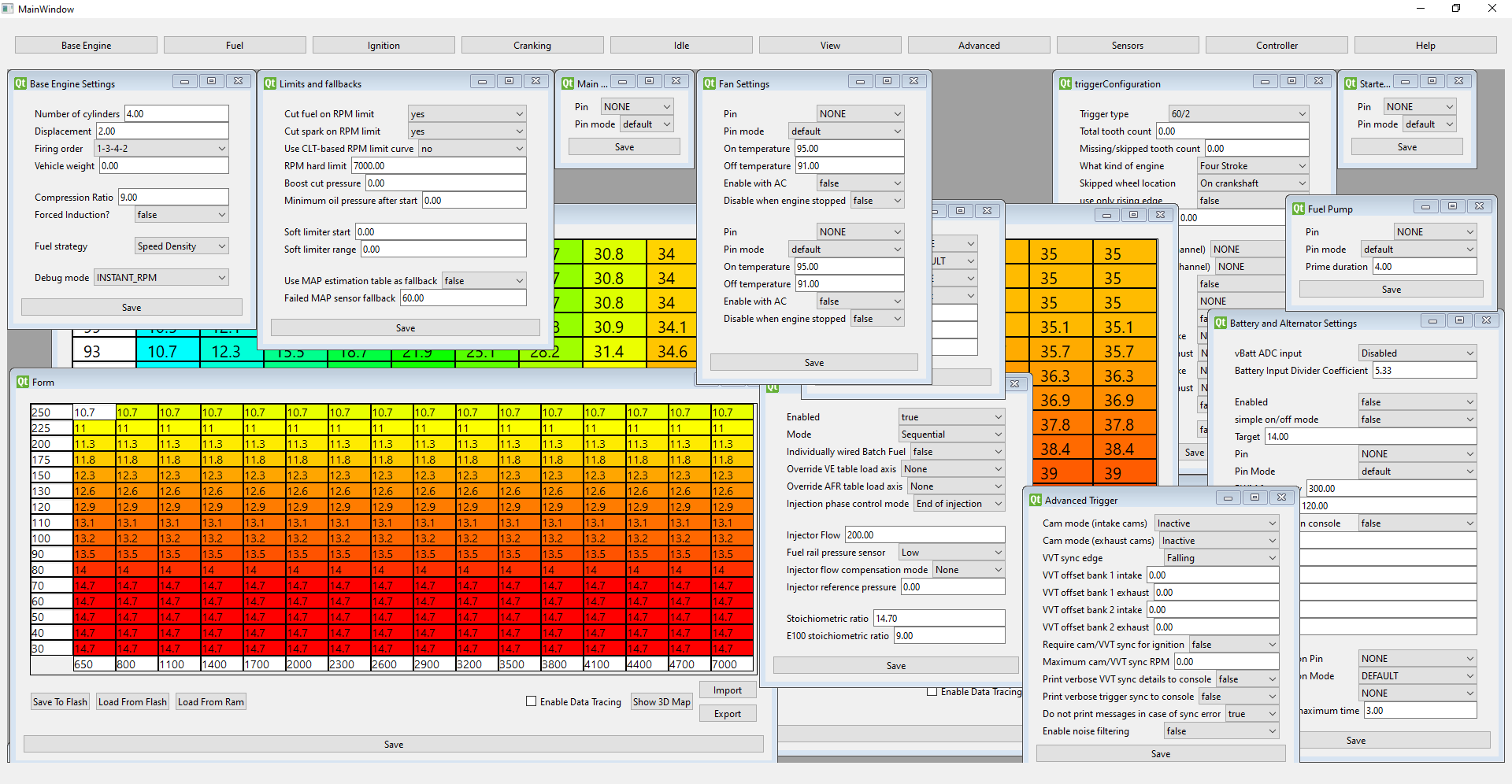Open the VVT sync edge dropdown
This screenshot has width=1512, height=784.
coord(1221,558)
